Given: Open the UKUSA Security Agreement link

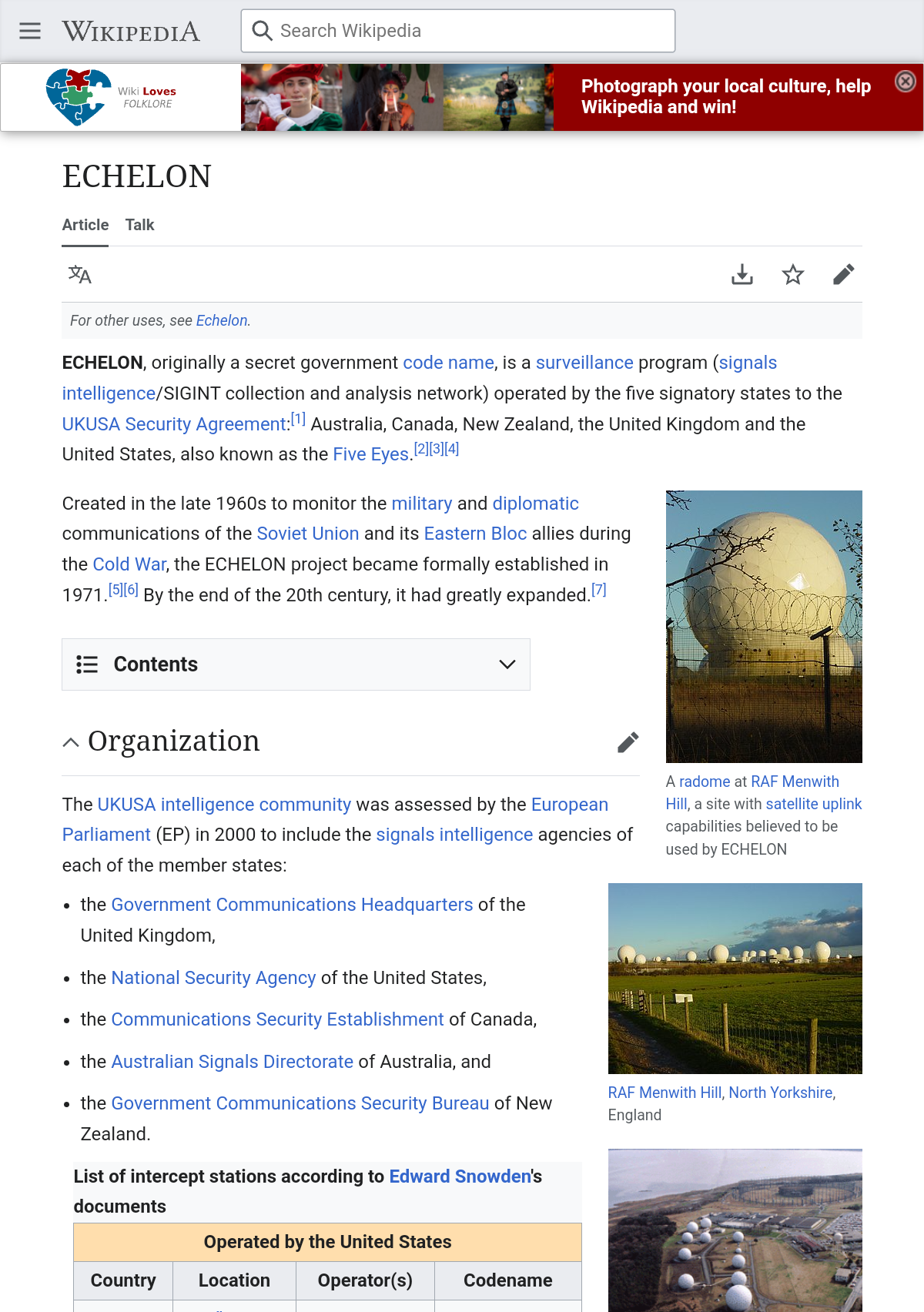Looking at the screenshot, I should click(175, 424).
